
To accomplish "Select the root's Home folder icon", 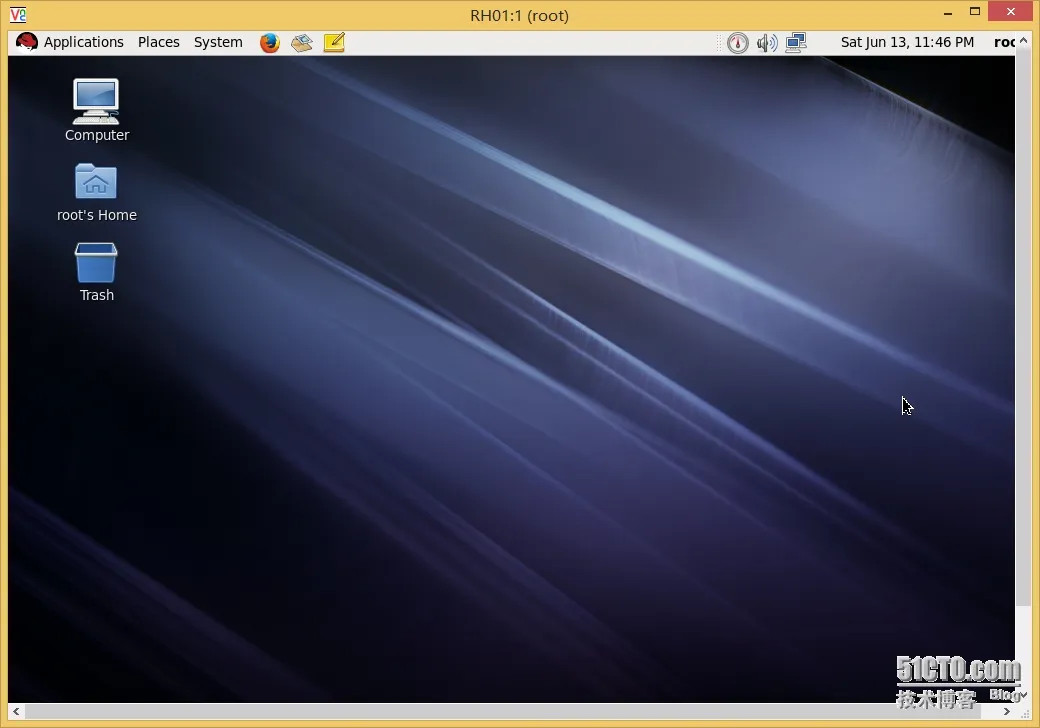I will (97, 192).
